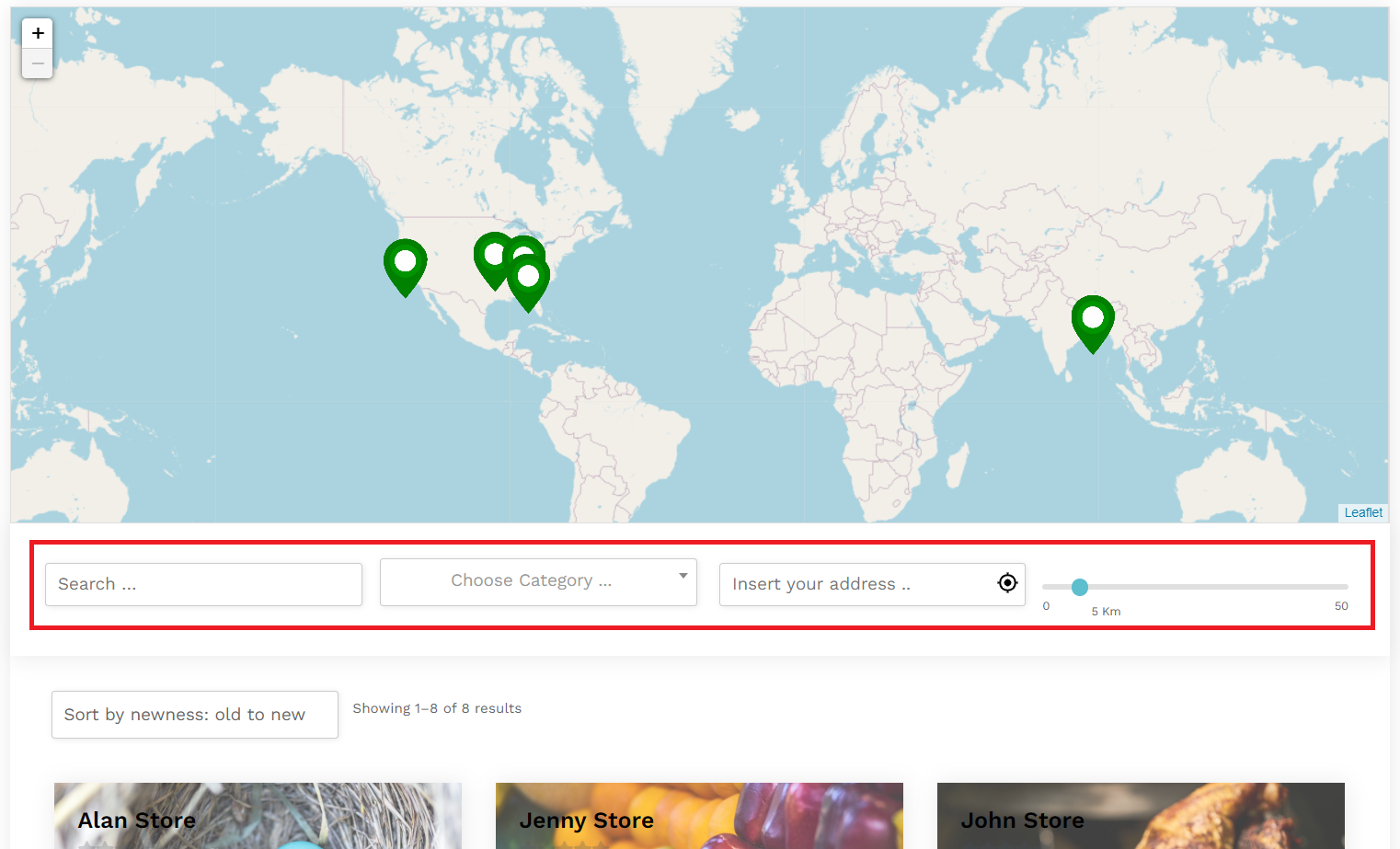1400x849 pixels.
Task: Click the Leaflet attribution link
Action: 1362,512
